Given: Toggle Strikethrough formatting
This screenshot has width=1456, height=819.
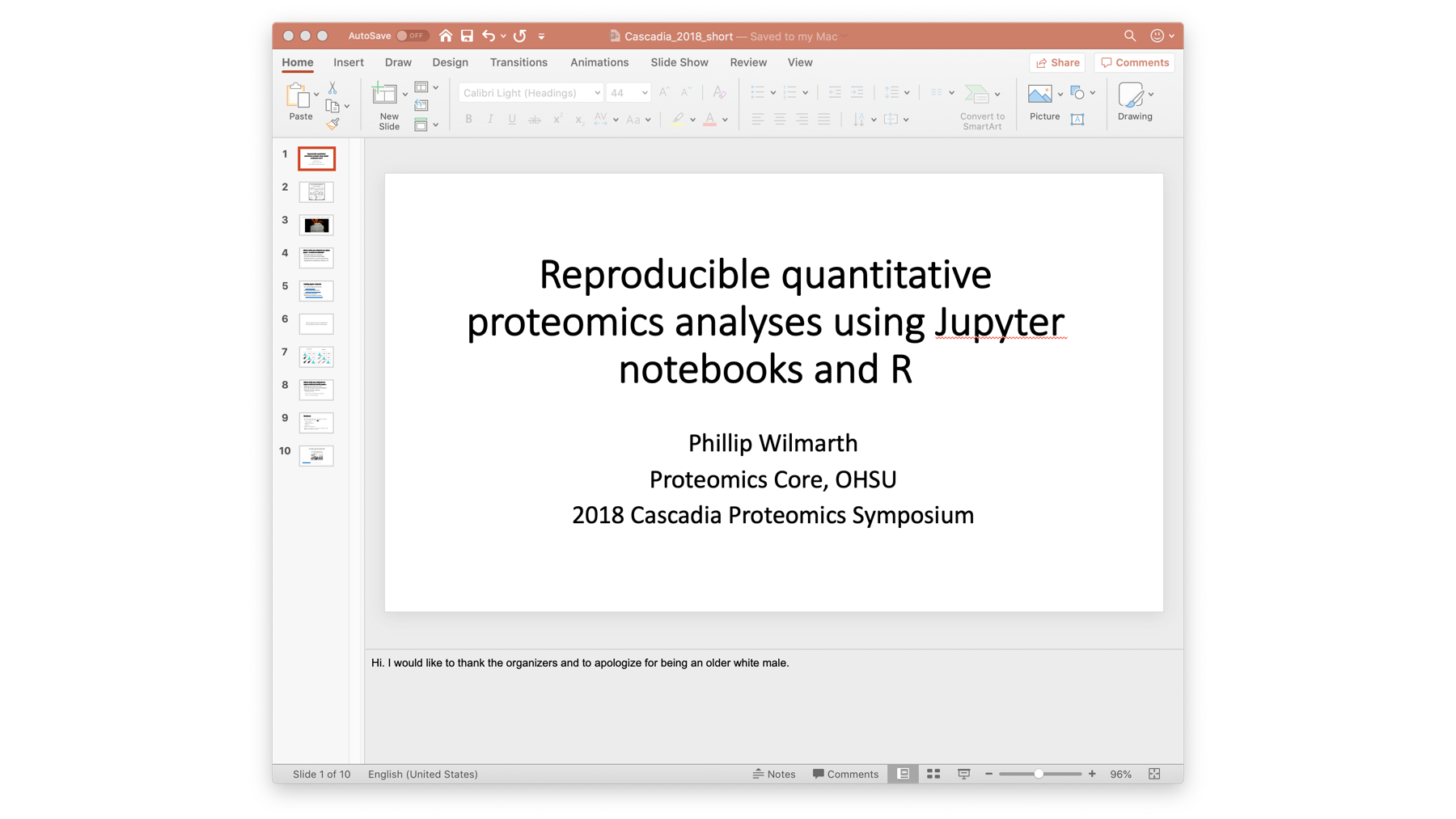Looking at the screenshot, I should [535, 120].
